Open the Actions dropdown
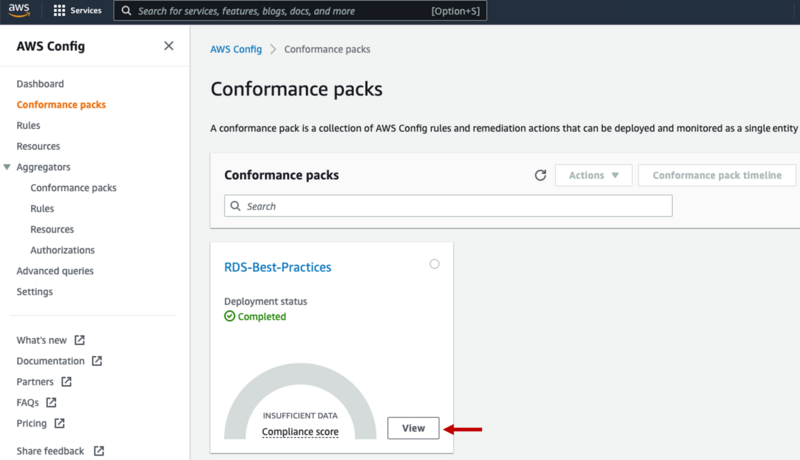The height and width of the screenshot is (460, 800). pos(593,175)
